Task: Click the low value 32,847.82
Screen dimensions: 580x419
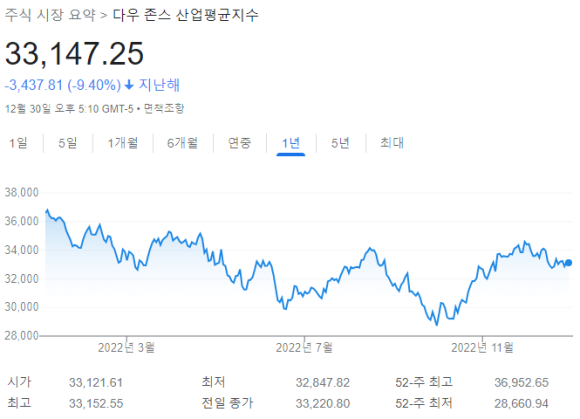Action: [323, 382]
